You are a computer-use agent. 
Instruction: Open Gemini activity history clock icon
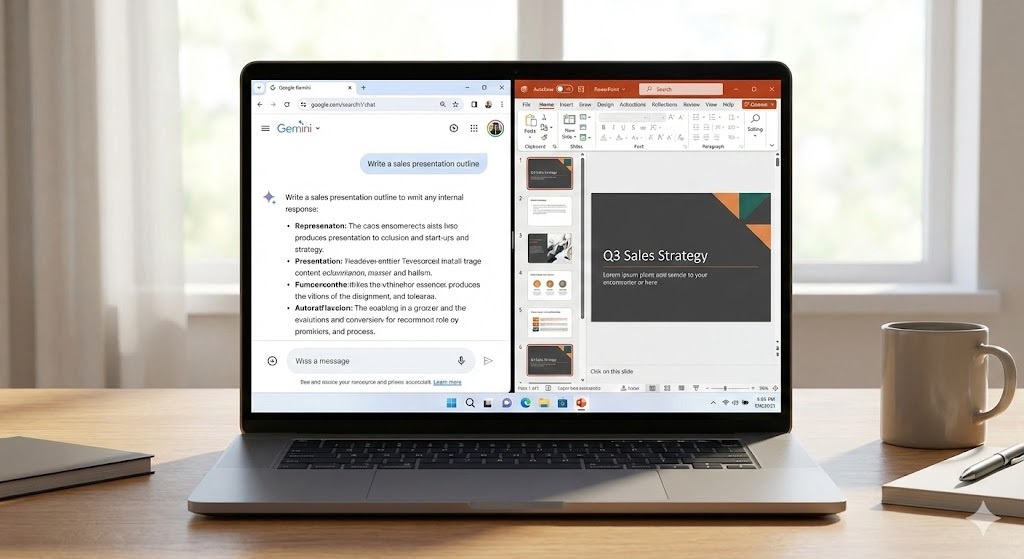(453, 128)
